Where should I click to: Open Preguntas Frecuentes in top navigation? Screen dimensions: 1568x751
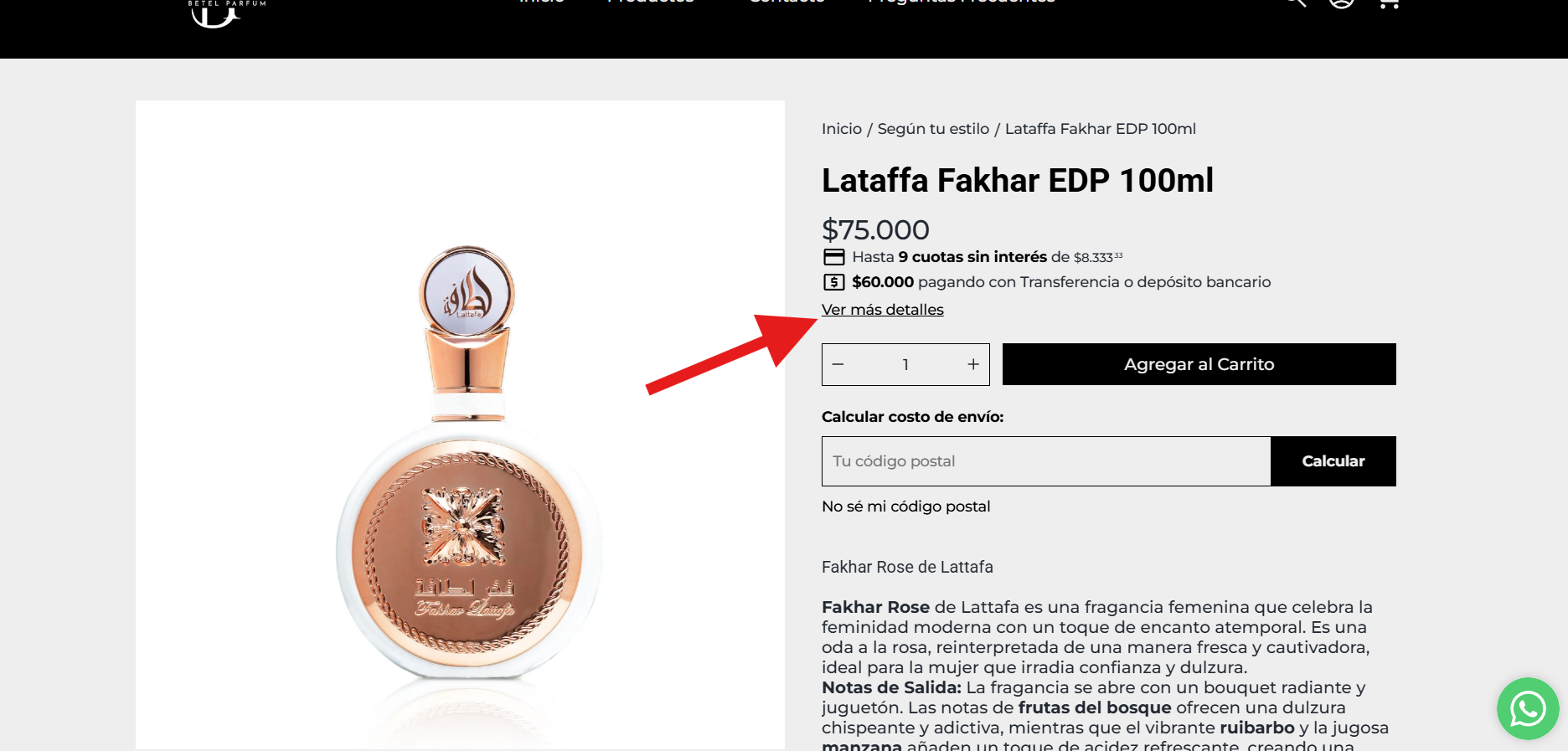[x=962, y=2]
